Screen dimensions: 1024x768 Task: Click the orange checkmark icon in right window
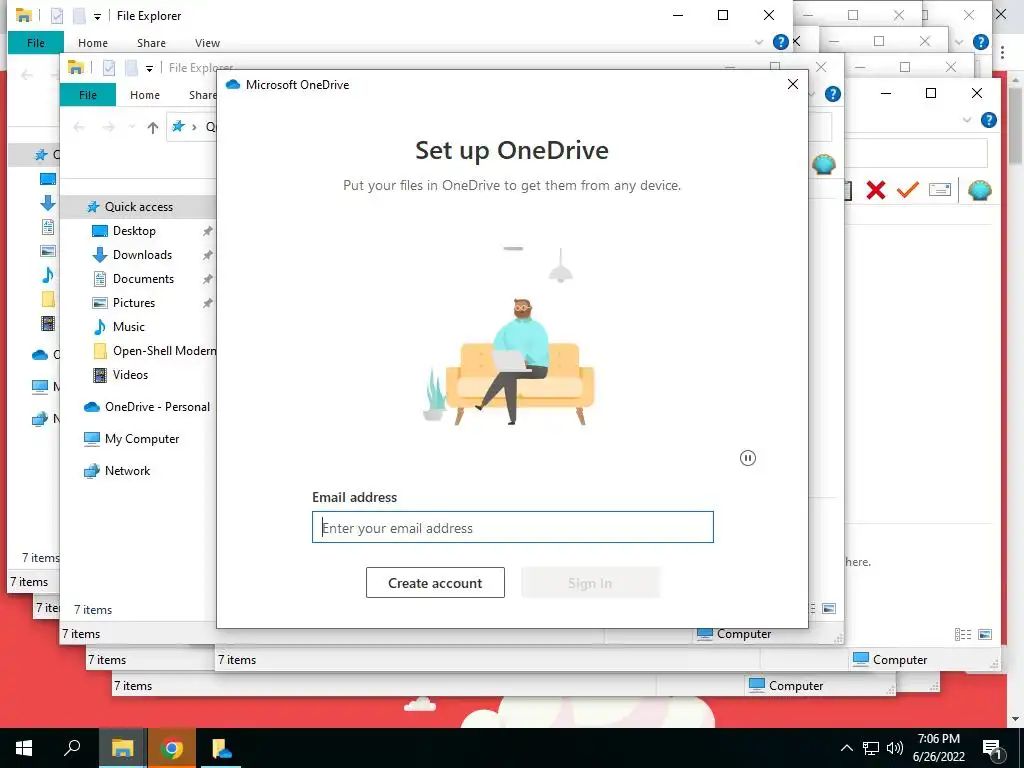(x=908, y=190)
